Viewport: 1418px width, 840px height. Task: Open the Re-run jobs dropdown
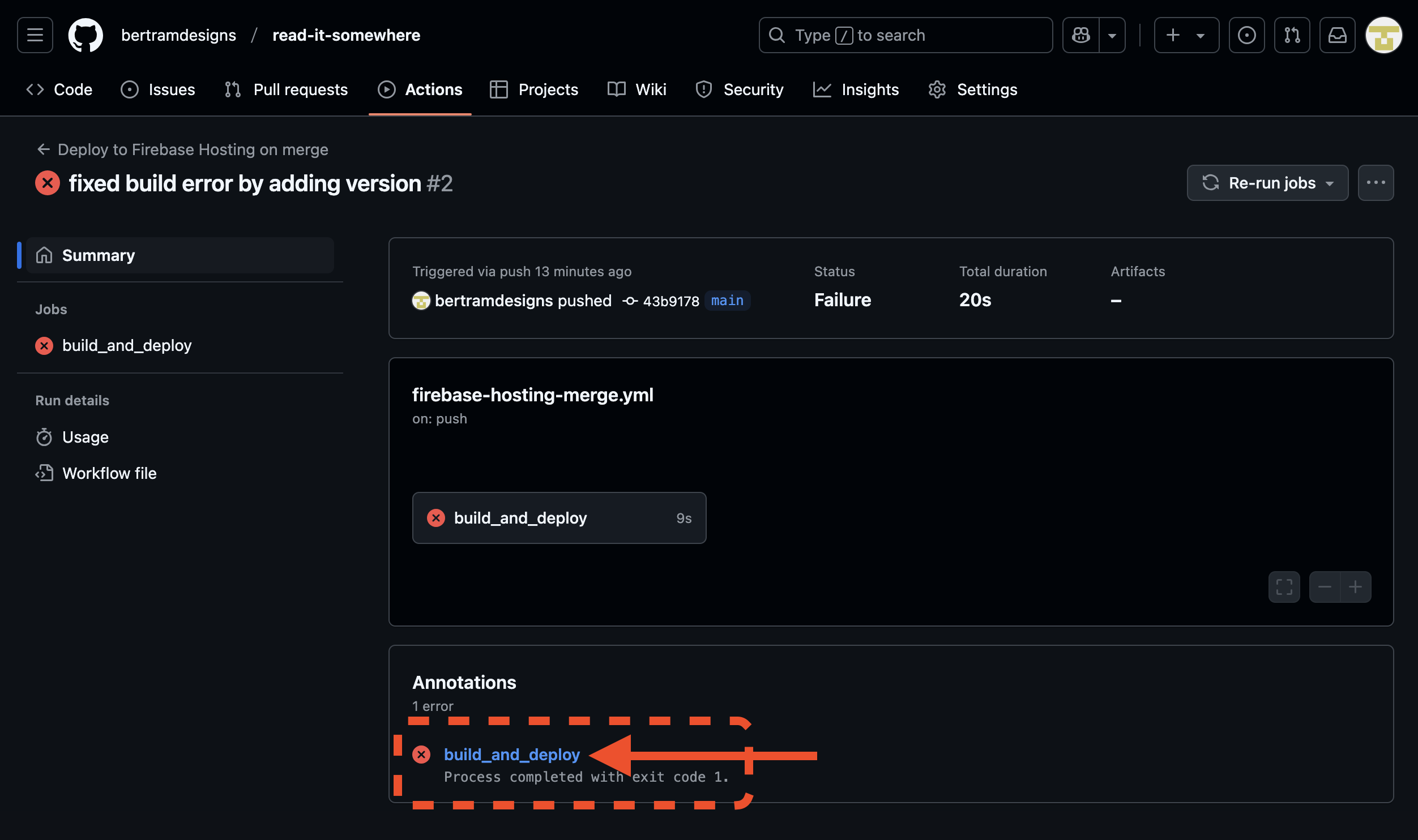point(1267,183)
